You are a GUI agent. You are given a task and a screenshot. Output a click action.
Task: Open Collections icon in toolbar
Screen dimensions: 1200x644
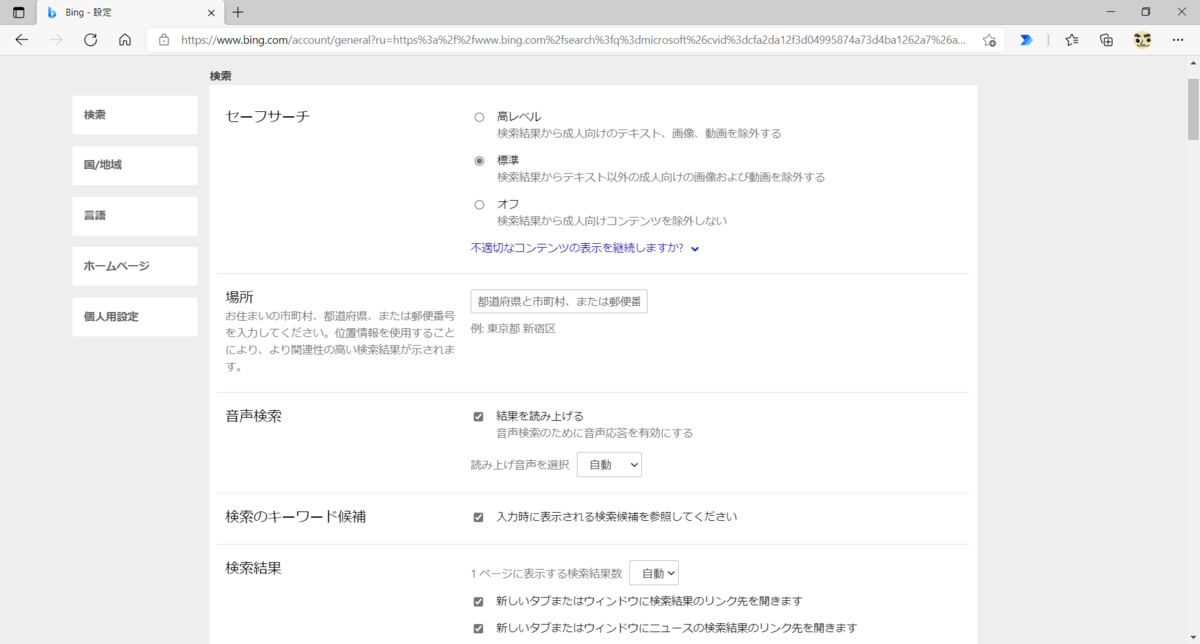[1106, 40]
